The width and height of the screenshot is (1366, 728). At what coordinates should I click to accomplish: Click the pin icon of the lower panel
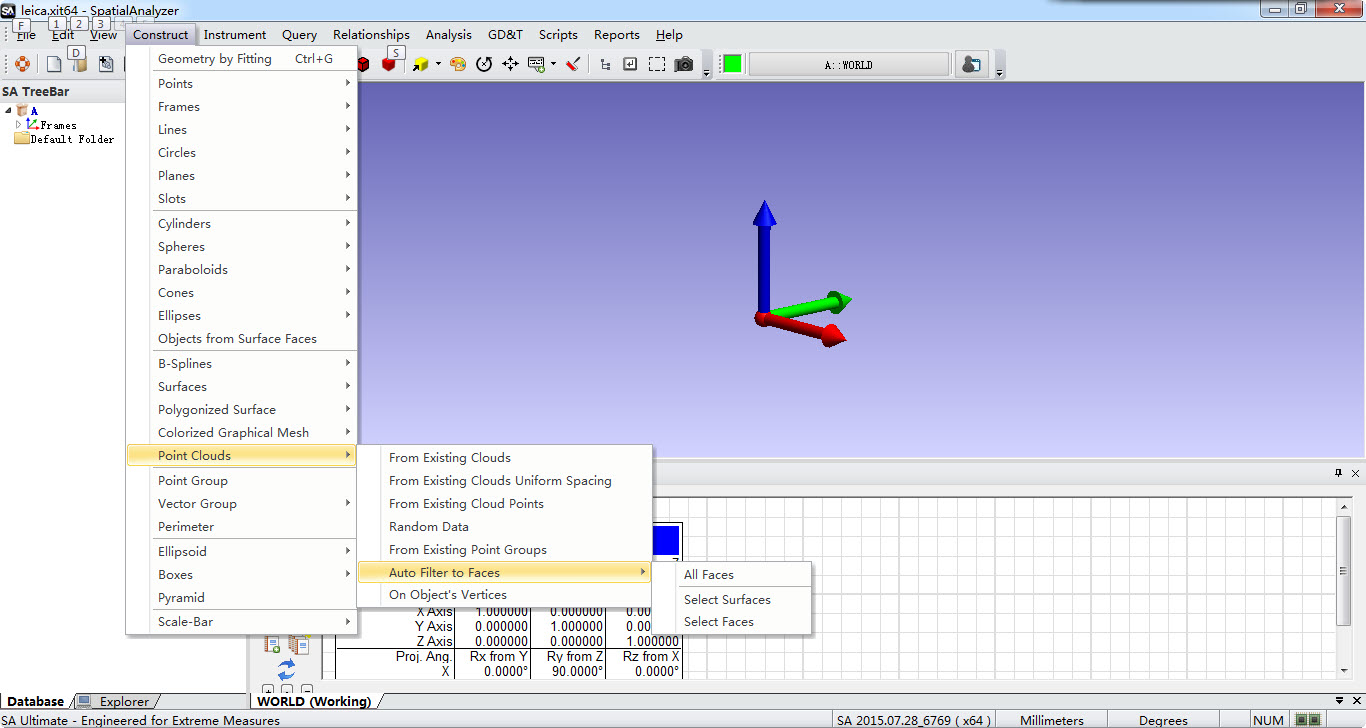[1338, 473]
